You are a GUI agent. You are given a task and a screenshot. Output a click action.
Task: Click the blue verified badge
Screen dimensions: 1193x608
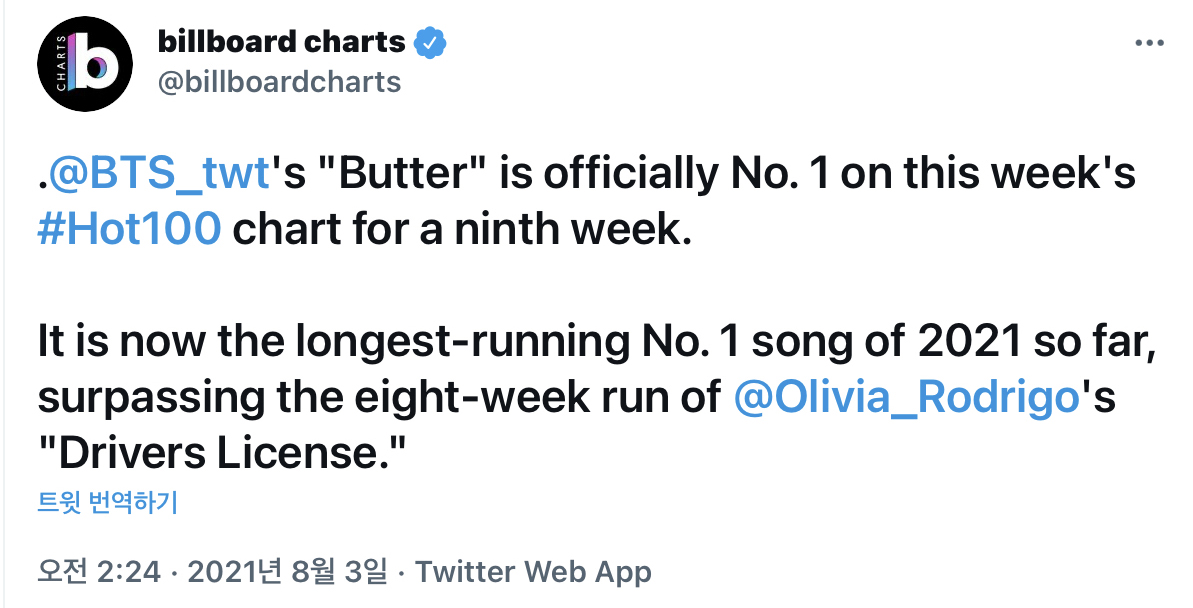(430, 43)
